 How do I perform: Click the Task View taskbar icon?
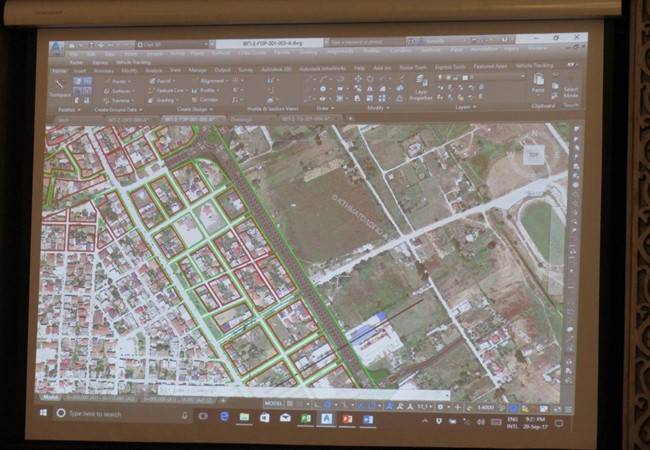[203, 416]
